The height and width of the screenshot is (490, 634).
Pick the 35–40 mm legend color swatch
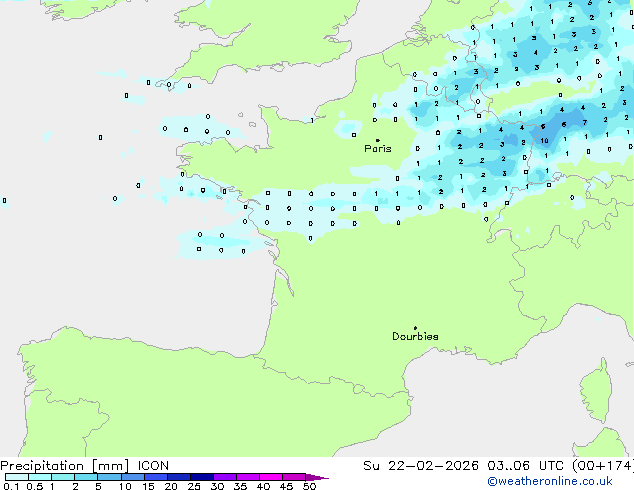[247, 477]
